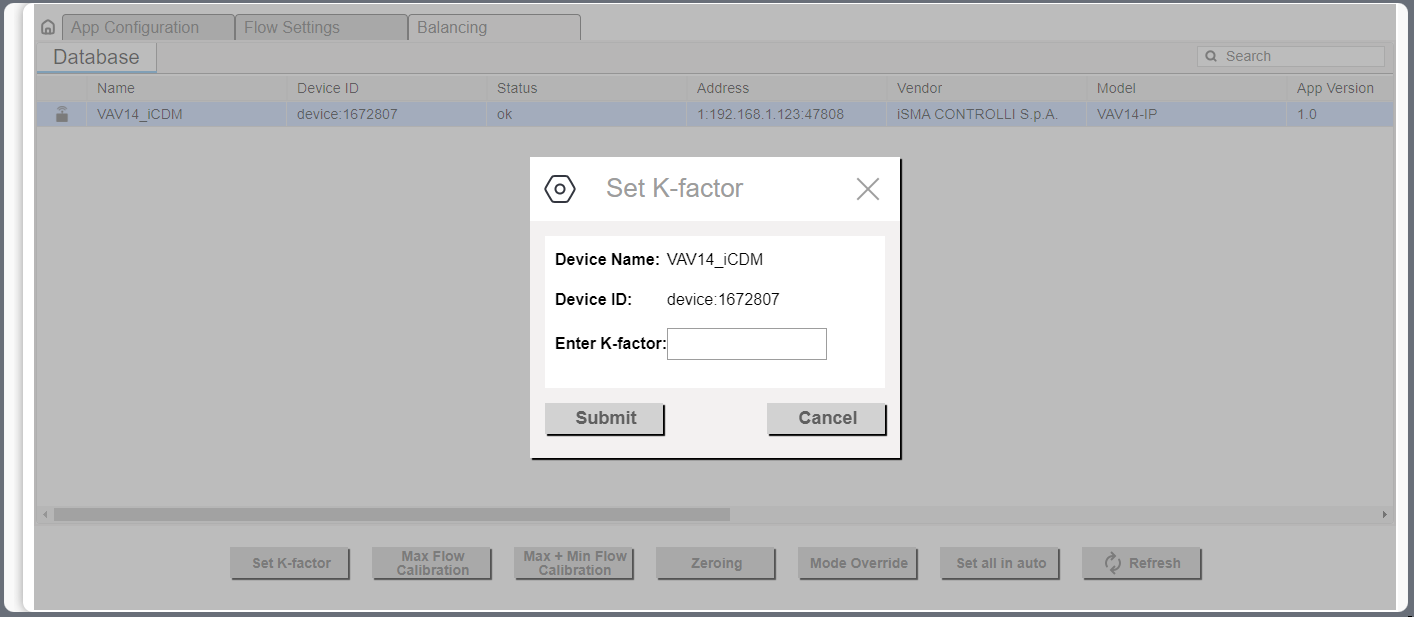The width and height of the screenshot is (1414, 617).
Task: Select the Balancing tab
Action: [x=452, y=27]
